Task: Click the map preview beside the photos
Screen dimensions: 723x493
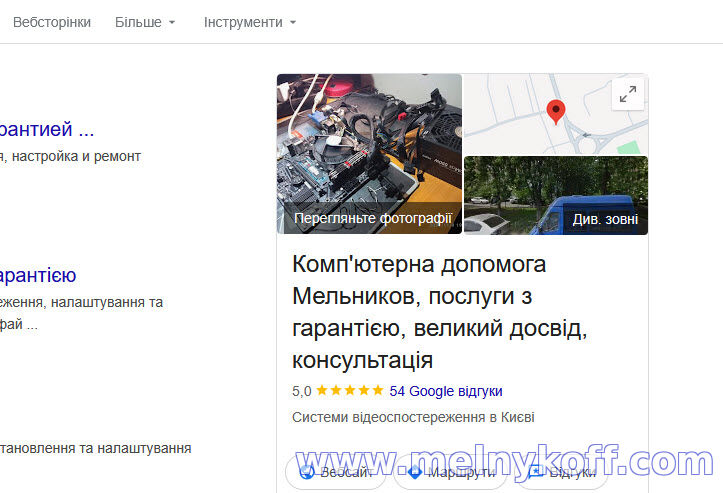Action: [556, 114]
